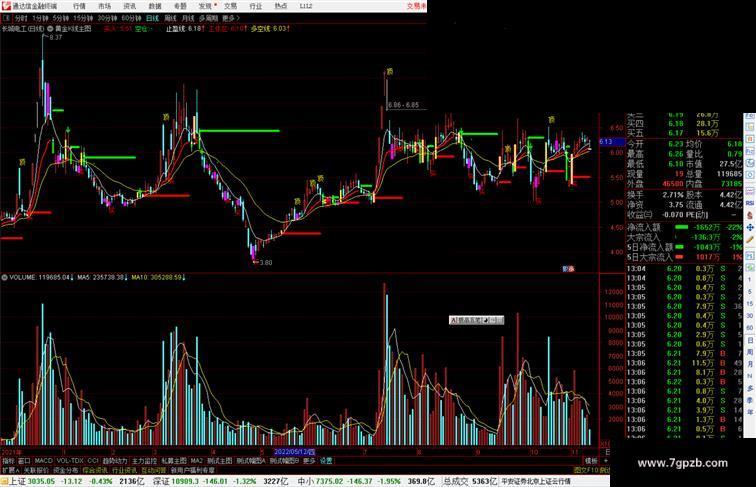
Task: Click the 窗口 button at chart bottom
Action: [24, 461]
